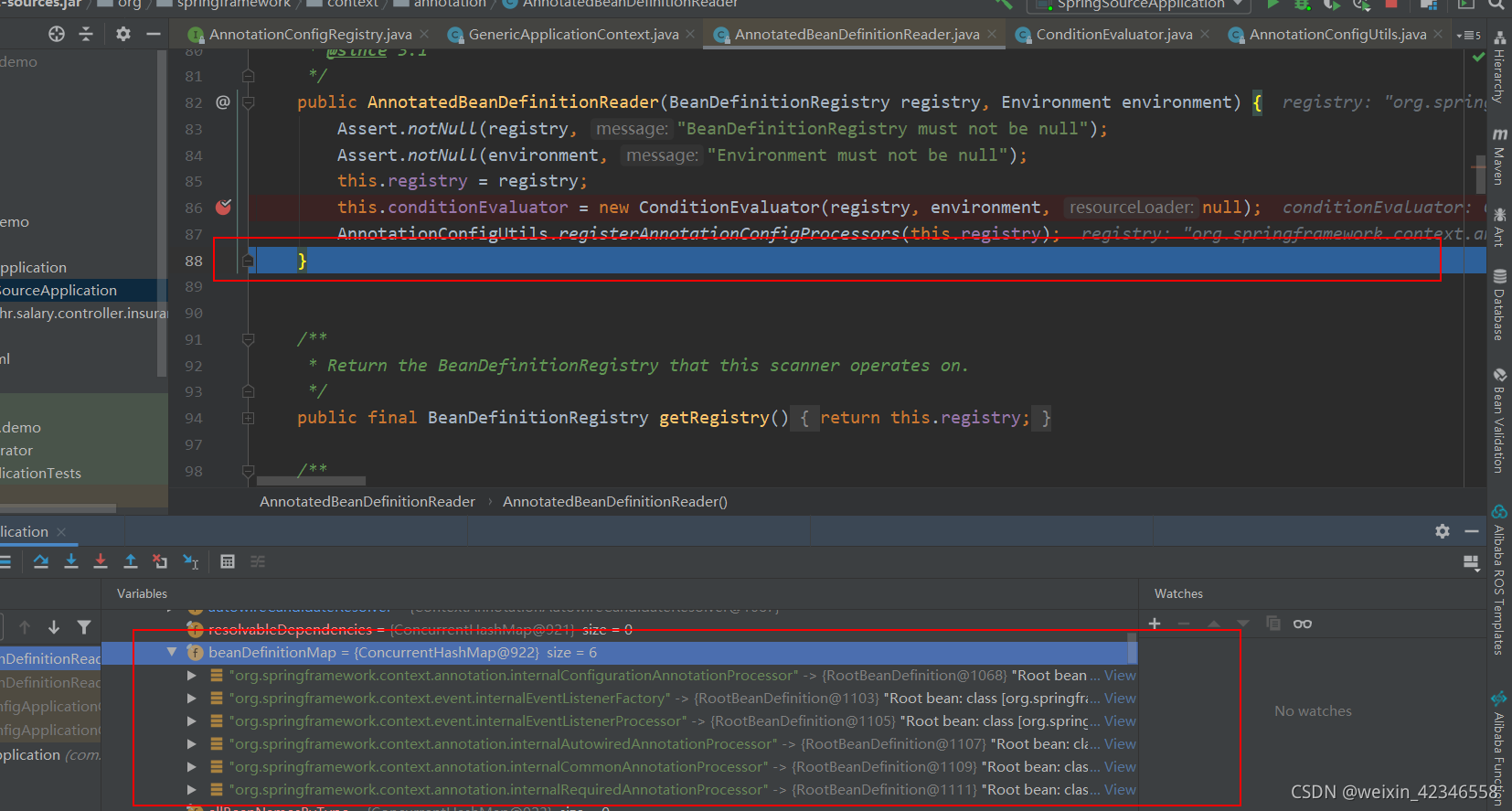Viewport: 1512px width, 811px height.
Task: Close the debug session tab
Action: pyautogui.click(x=61, y=532)
